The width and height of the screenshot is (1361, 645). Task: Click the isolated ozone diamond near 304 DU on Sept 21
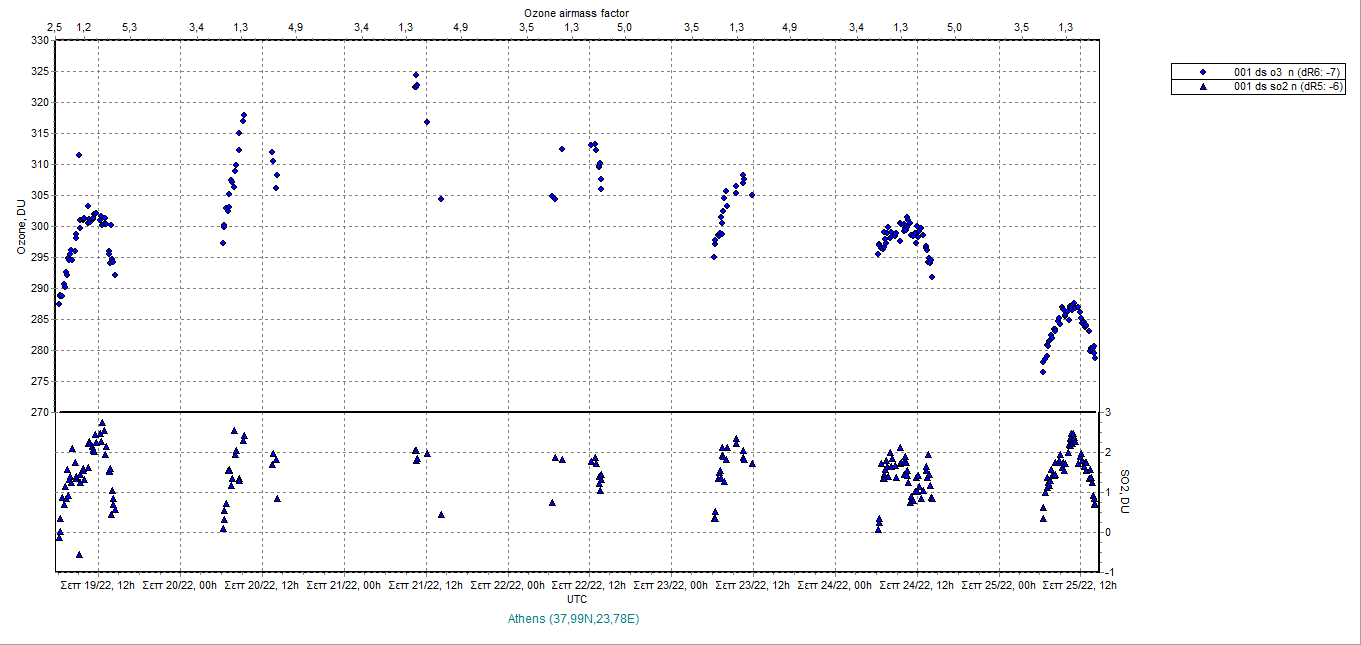point(440,198)
